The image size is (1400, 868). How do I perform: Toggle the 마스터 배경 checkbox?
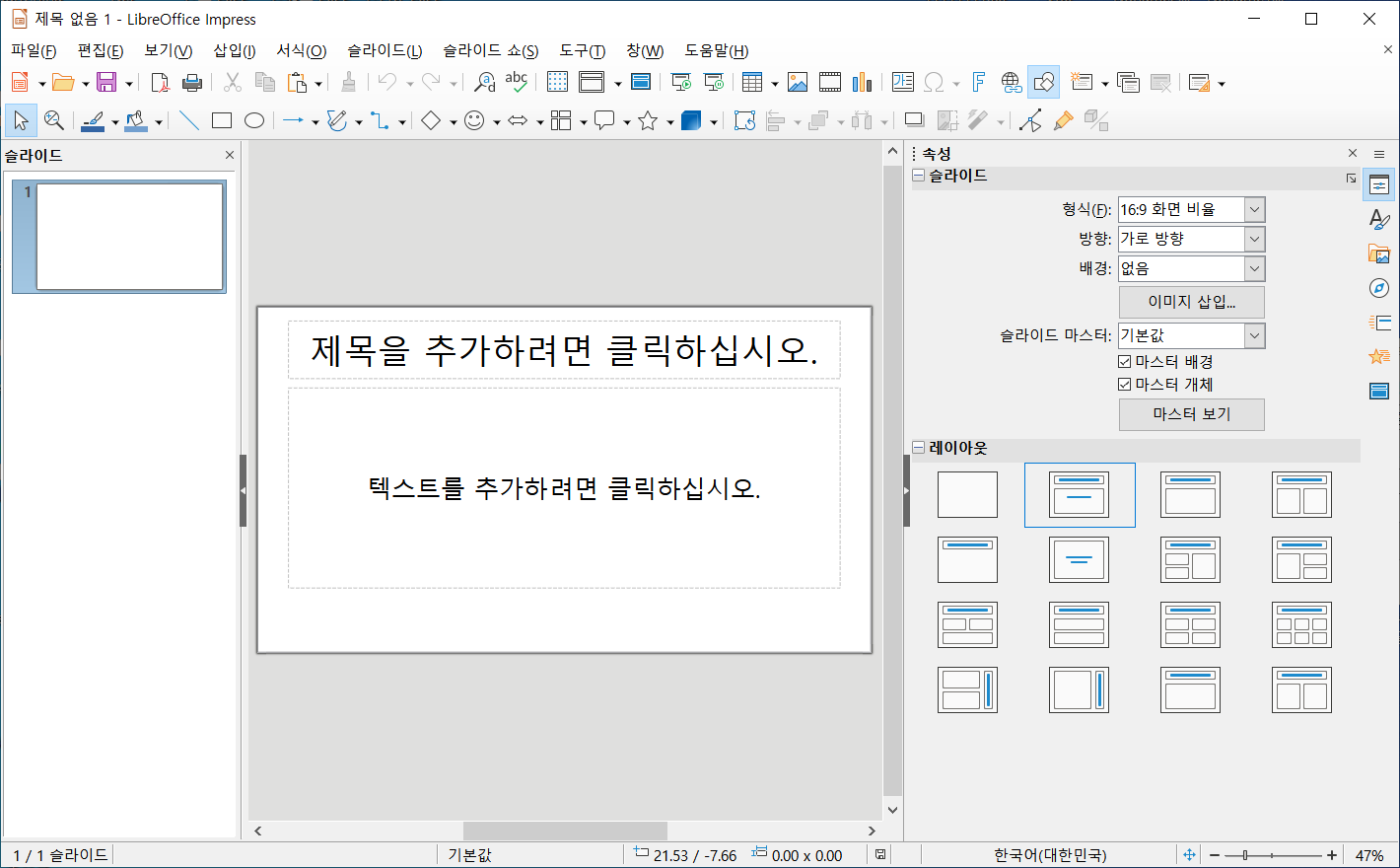click(x=1125, y=362)
